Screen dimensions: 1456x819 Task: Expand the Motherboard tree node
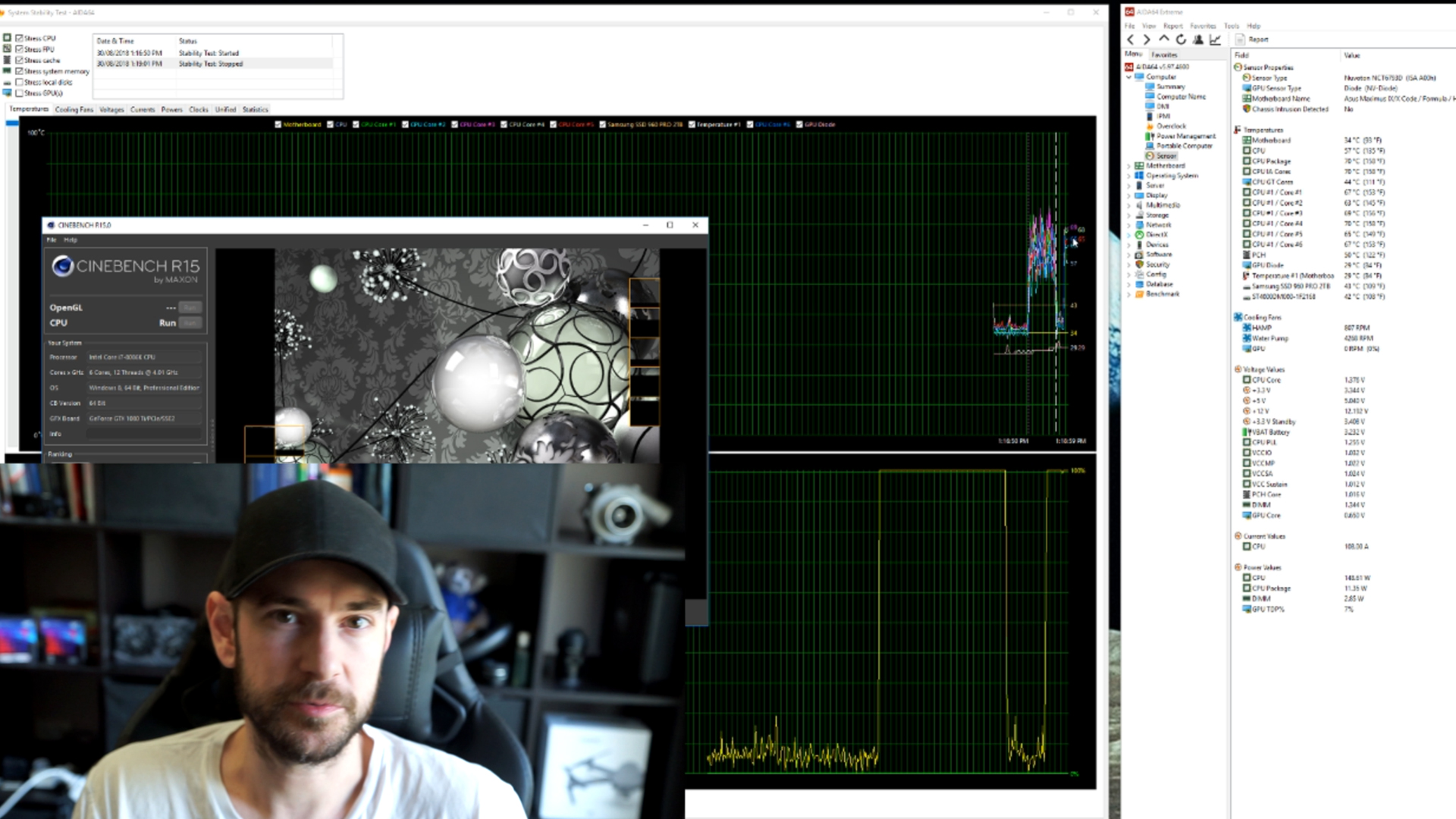tap(1128, 165)
